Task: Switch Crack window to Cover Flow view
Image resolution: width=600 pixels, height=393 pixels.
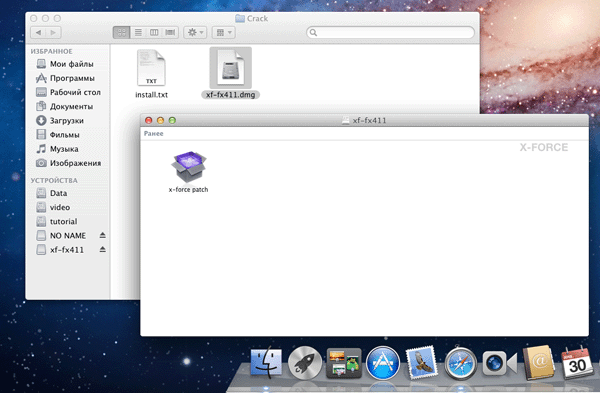Action: point(170,33)
